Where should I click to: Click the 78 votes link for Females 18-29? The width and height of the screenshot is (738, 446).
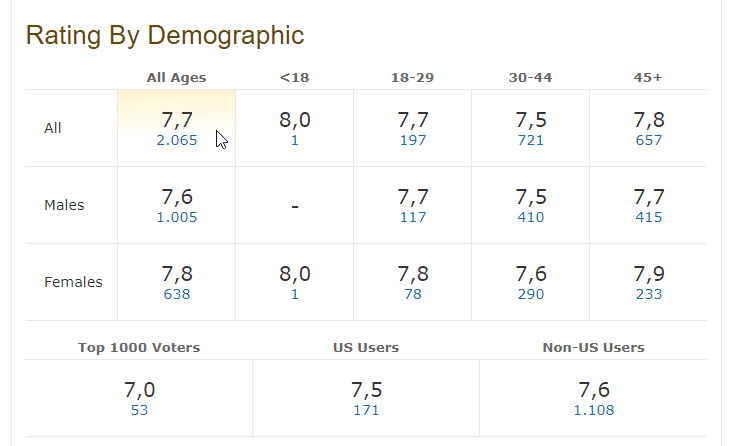click(412, 295)
